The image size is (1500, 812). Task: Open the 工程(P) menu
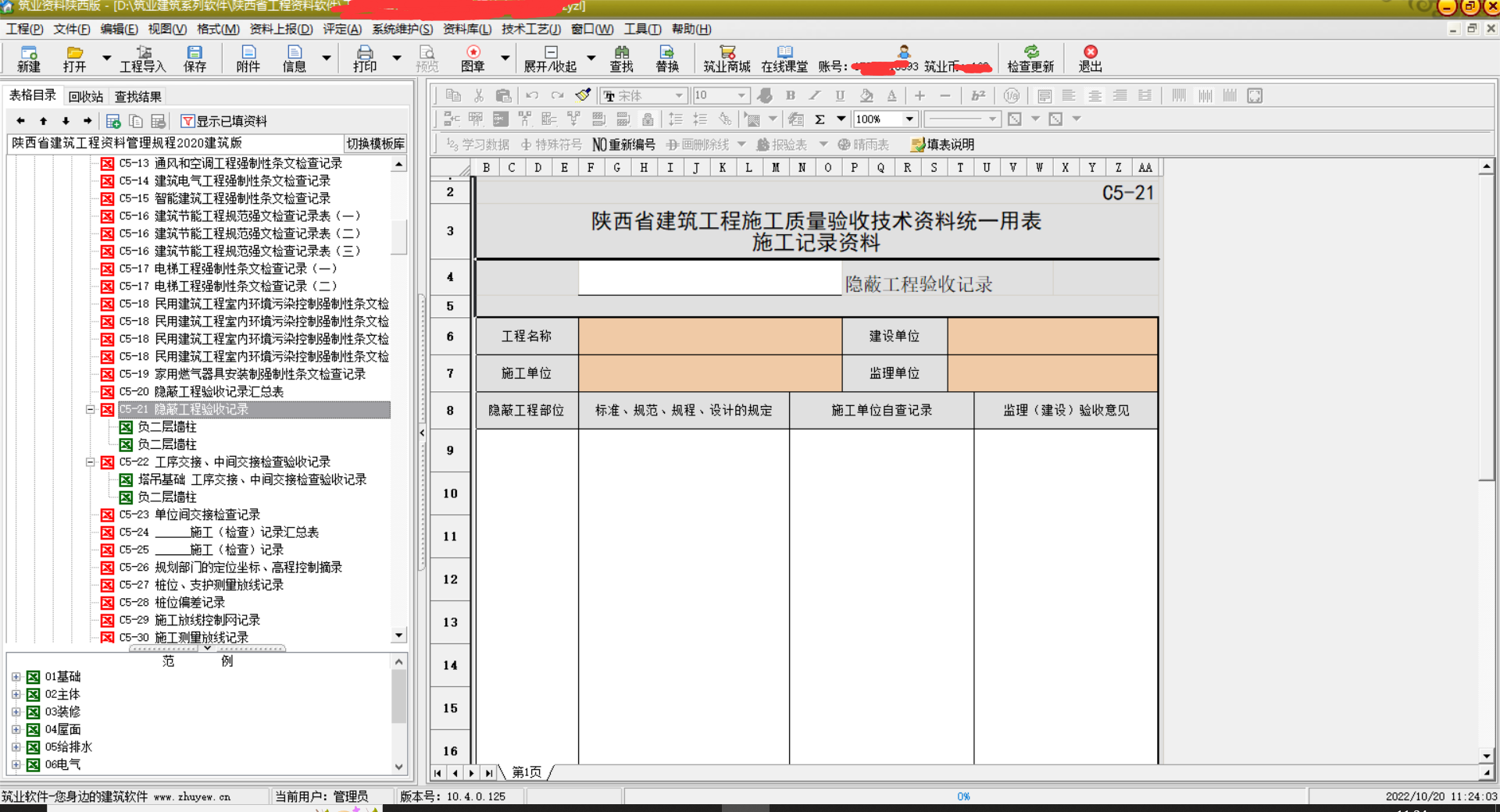point(25,29)
